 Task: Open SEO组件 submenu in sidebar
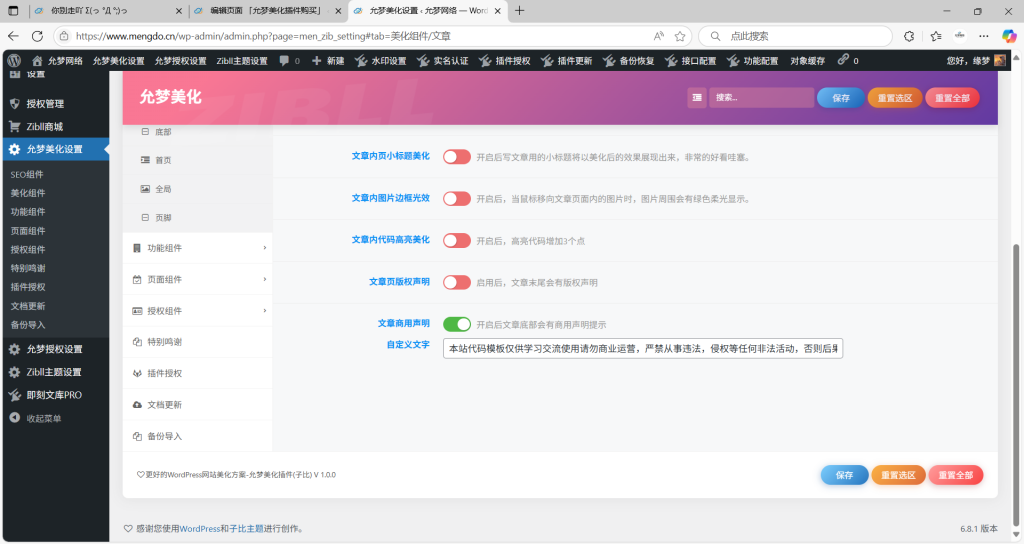pyautogui.click(x=27, y=174)
